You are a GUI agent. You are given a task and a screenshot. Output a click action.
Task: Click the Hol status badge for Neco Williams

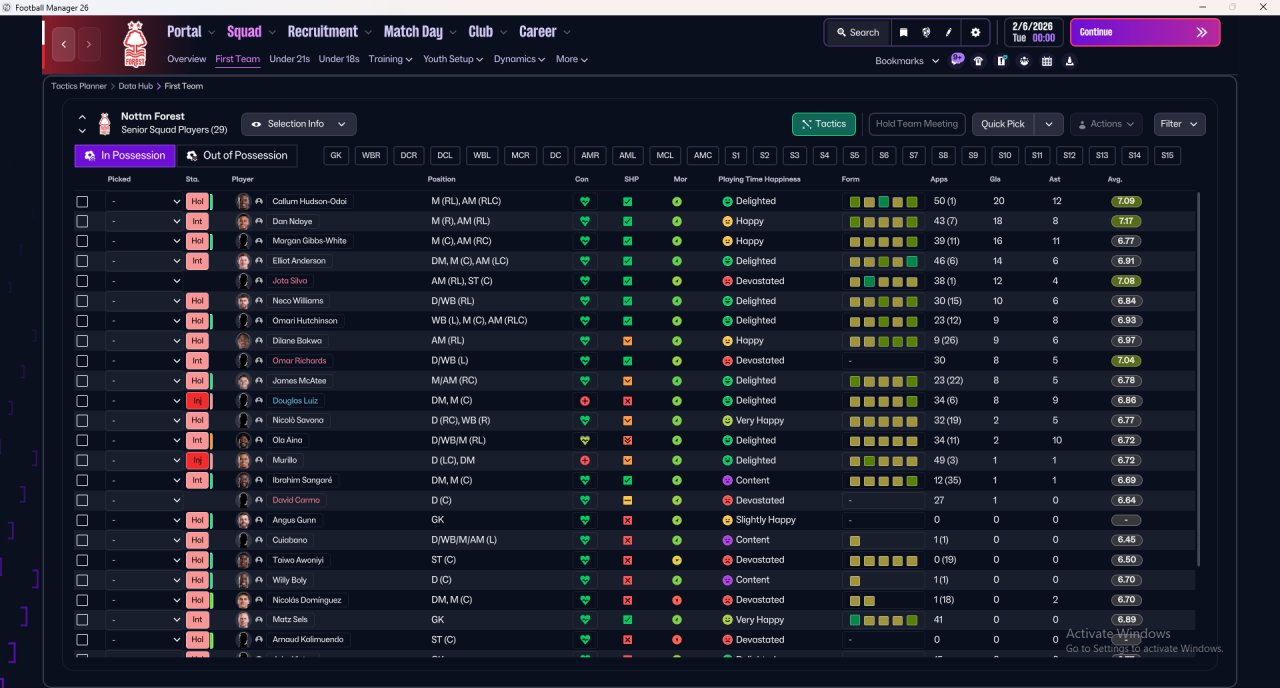point(197,301)
